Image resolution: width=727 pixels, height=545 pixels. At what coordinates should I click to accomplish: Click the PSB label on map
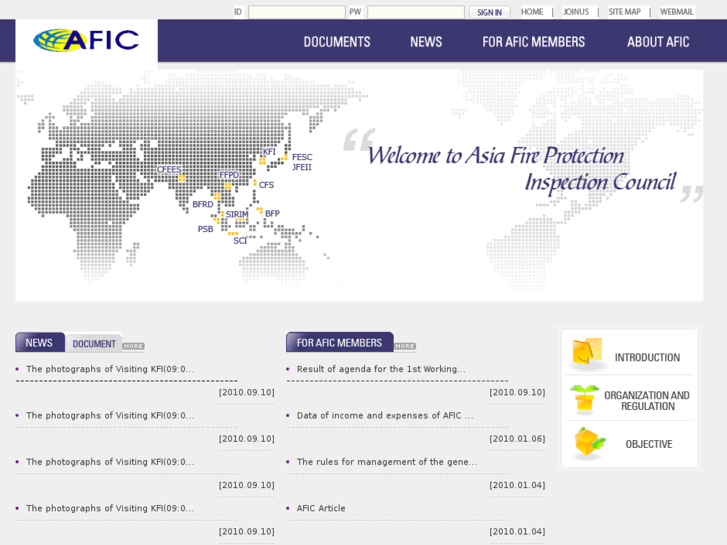pyautogui.click(x=205, y=229)
